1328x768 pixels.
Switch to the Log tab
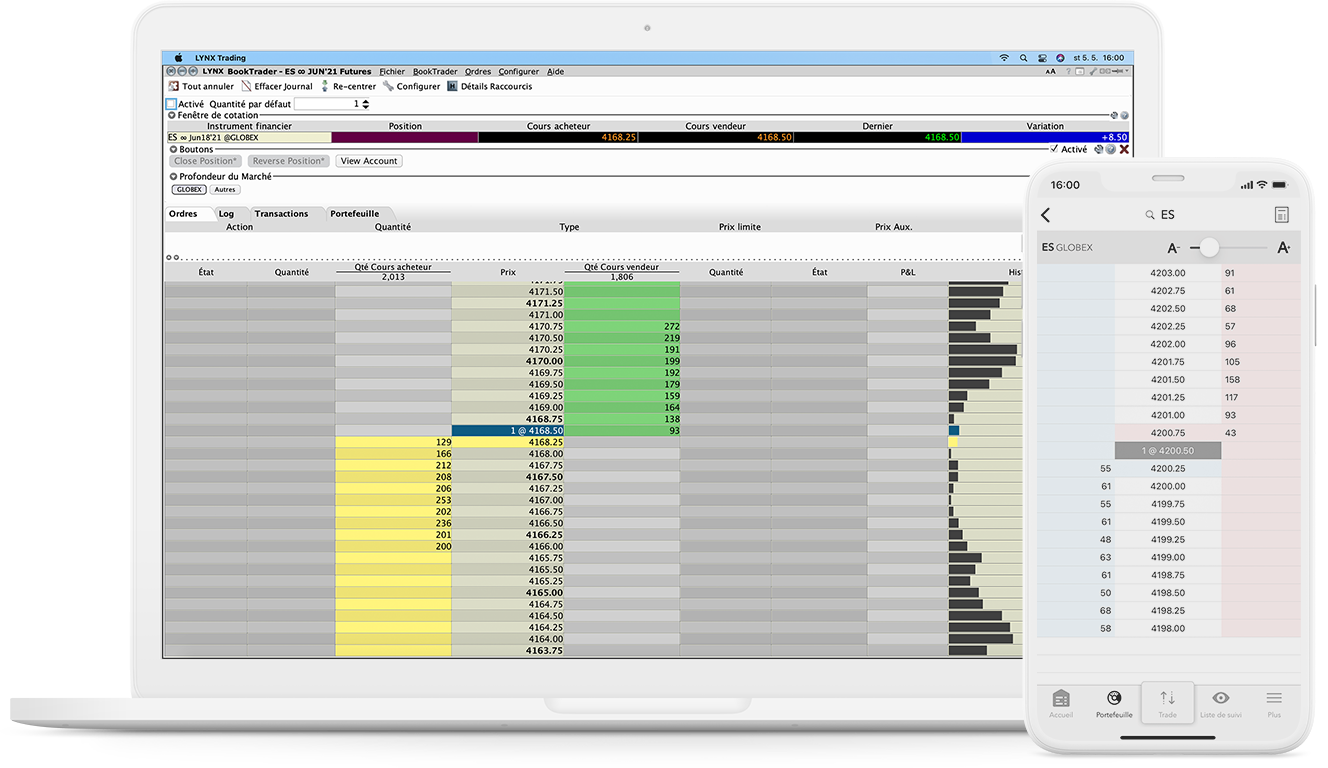click(226, 214)
